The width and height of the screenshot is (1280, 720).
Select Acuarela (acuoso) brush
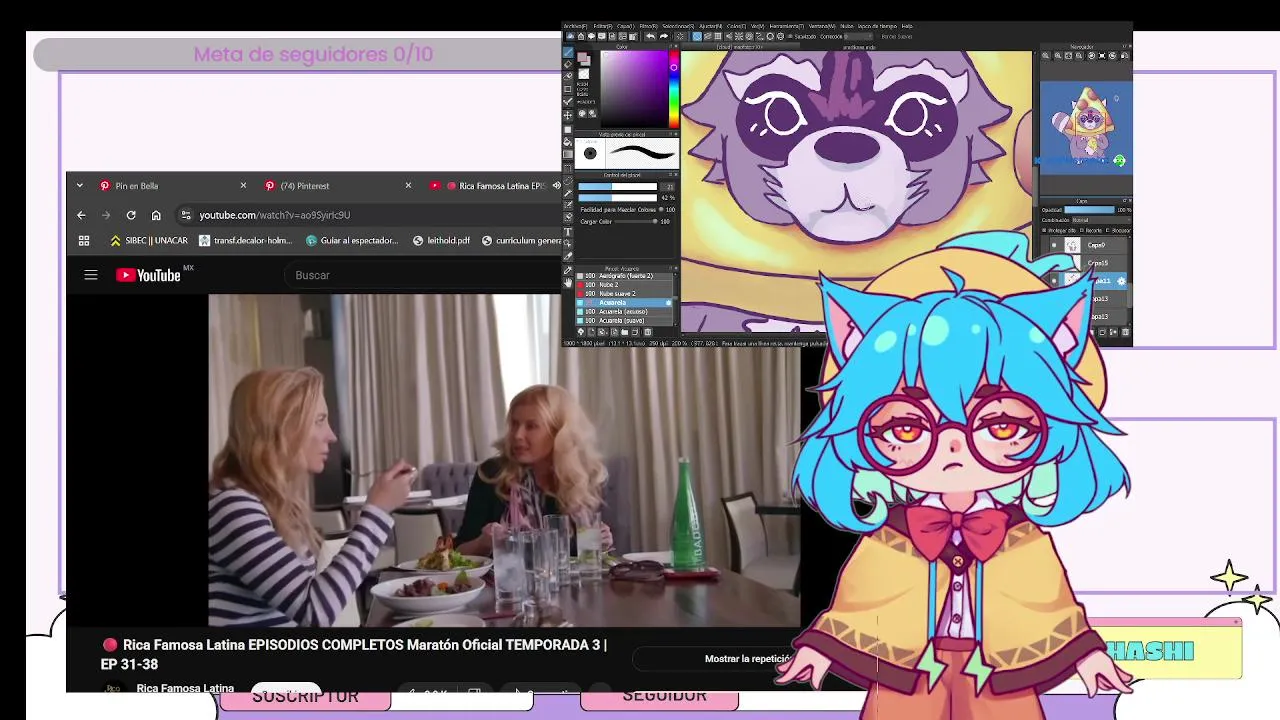point(623,312)
